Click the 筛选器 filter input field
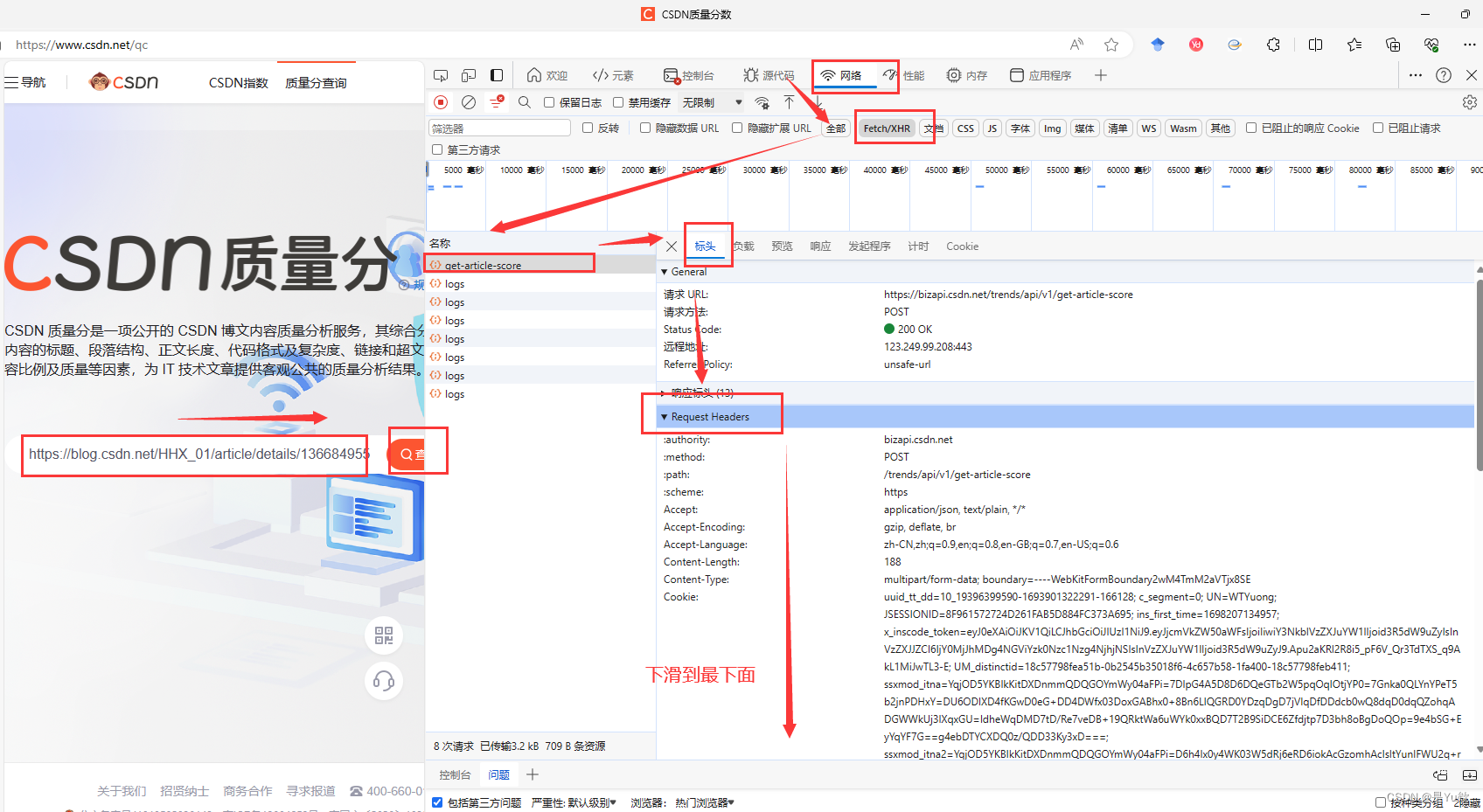 tap(499, 128)
